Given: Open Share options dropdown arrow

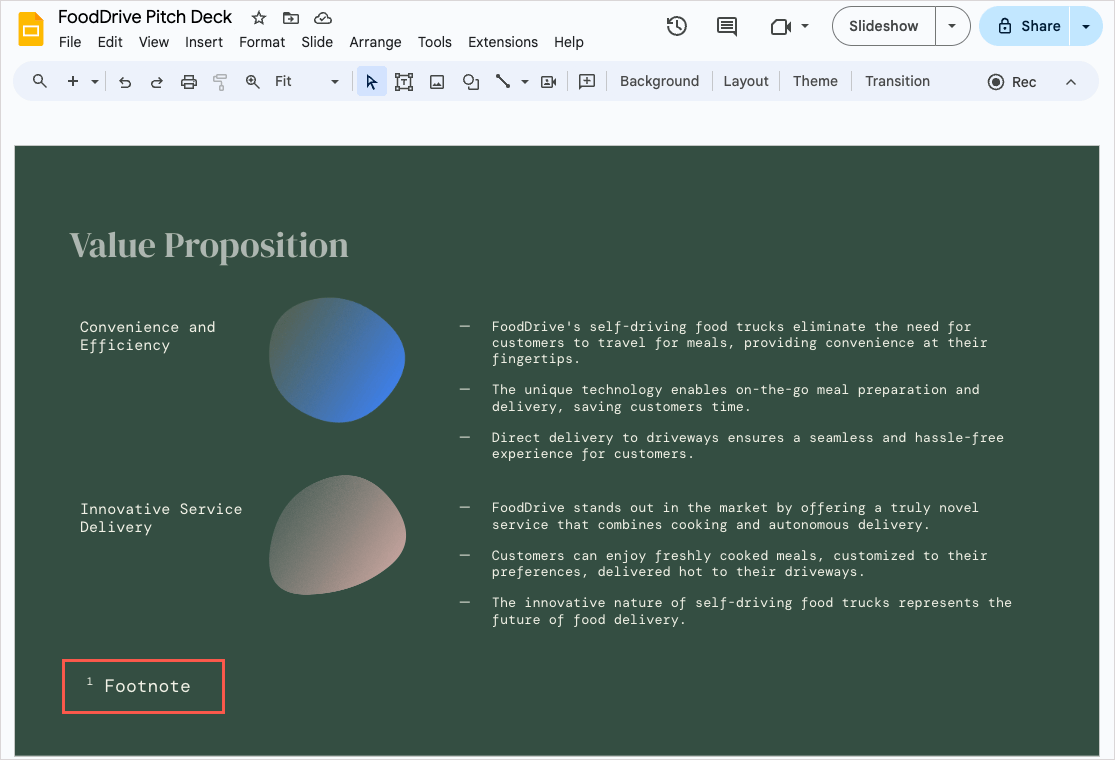Looking at the screenshot, I should (1086, 26).
